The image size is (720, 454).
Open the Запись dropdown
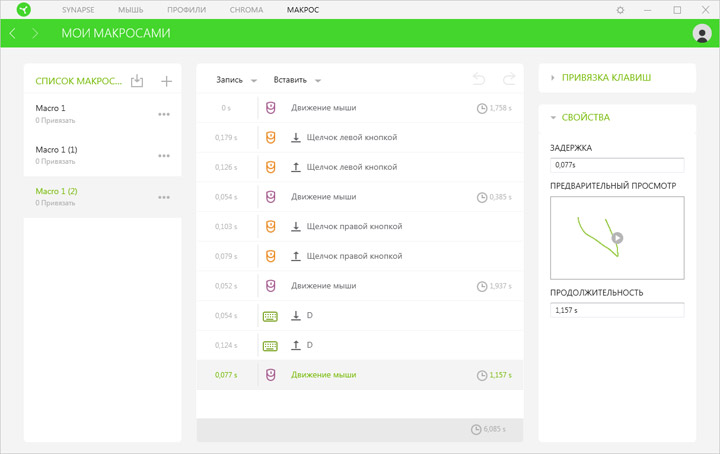pyautogui.click(x=236, y=80)
